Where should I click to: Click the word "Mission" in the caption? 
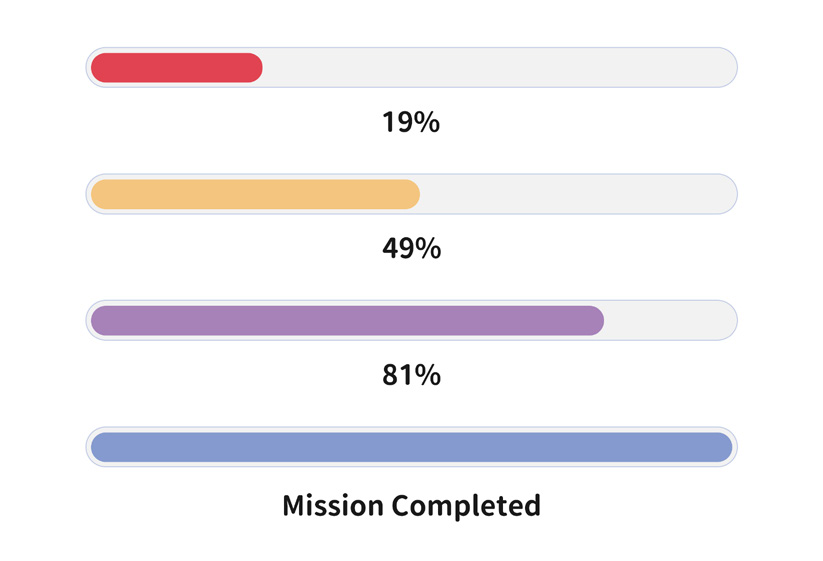pos(333,505)
